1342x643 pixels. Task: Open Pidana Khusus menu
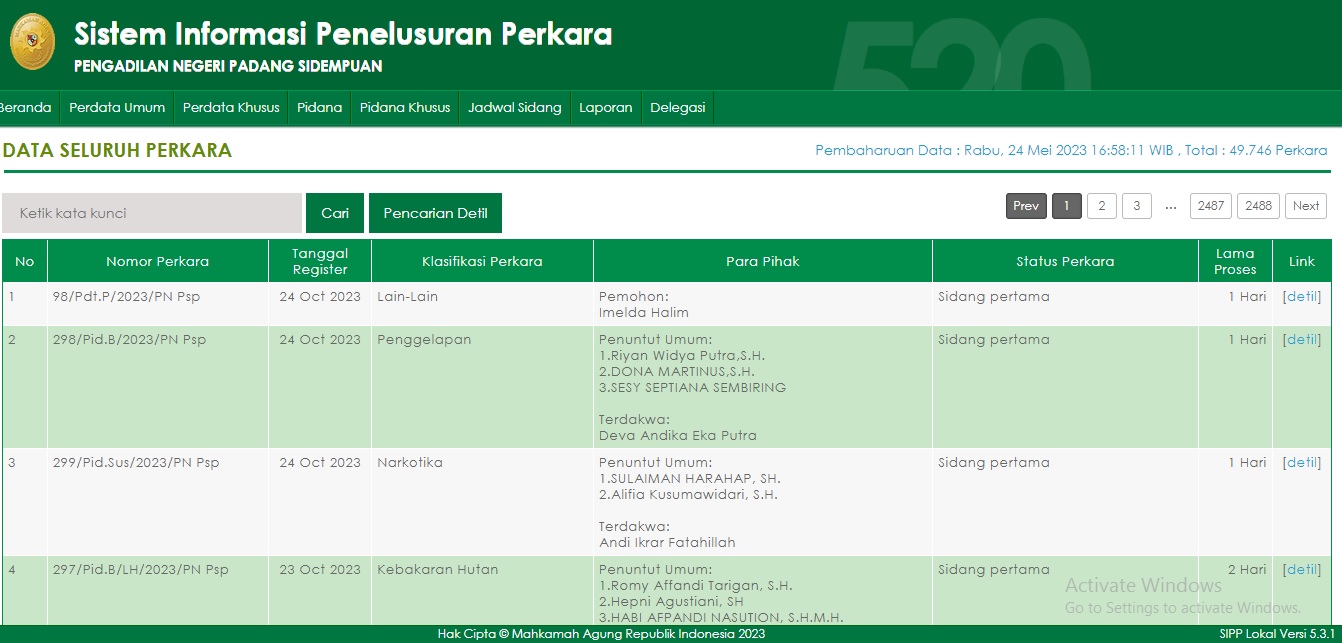click(405, 108)
